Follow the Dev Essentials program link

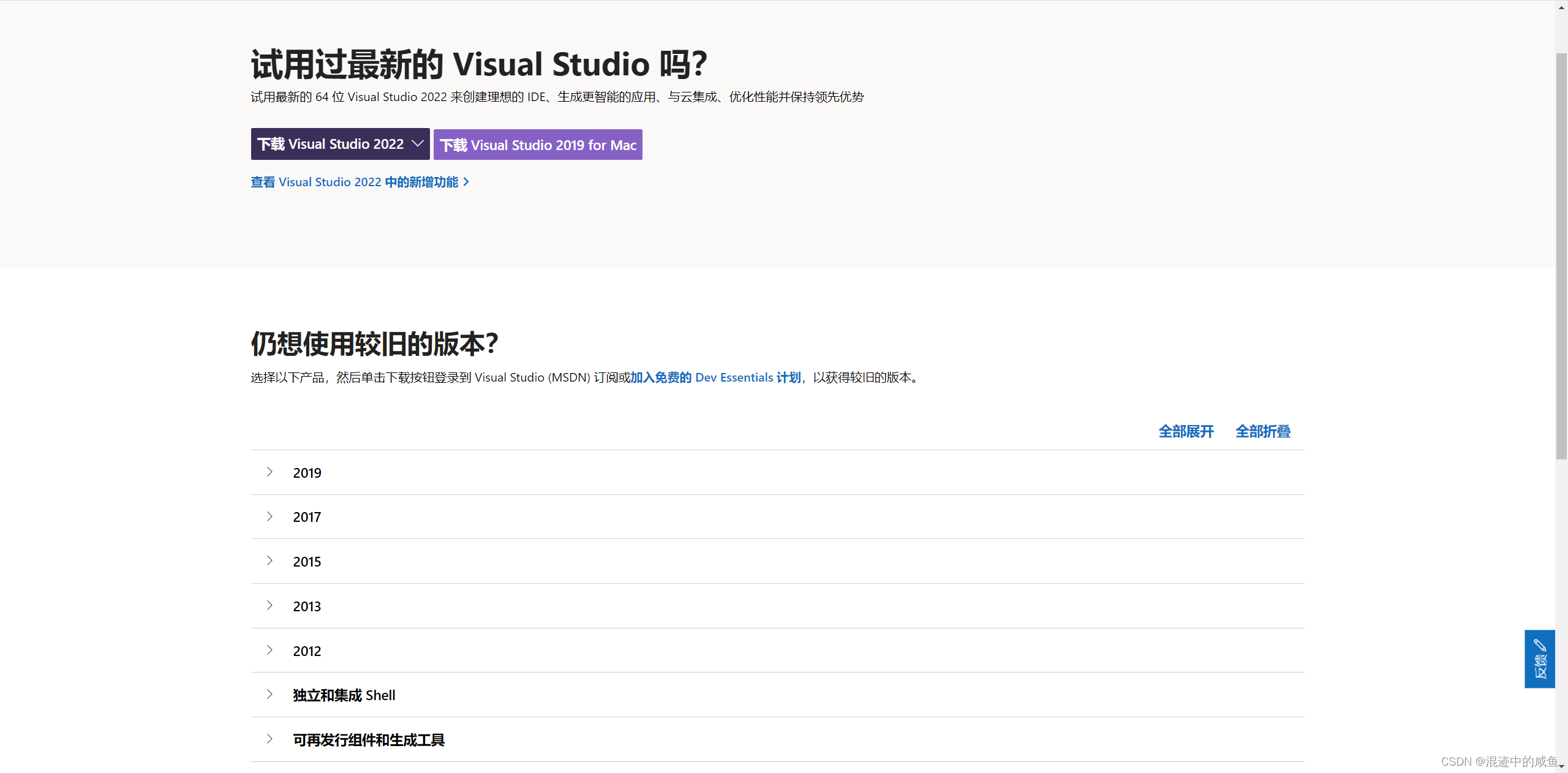[715, 377]
